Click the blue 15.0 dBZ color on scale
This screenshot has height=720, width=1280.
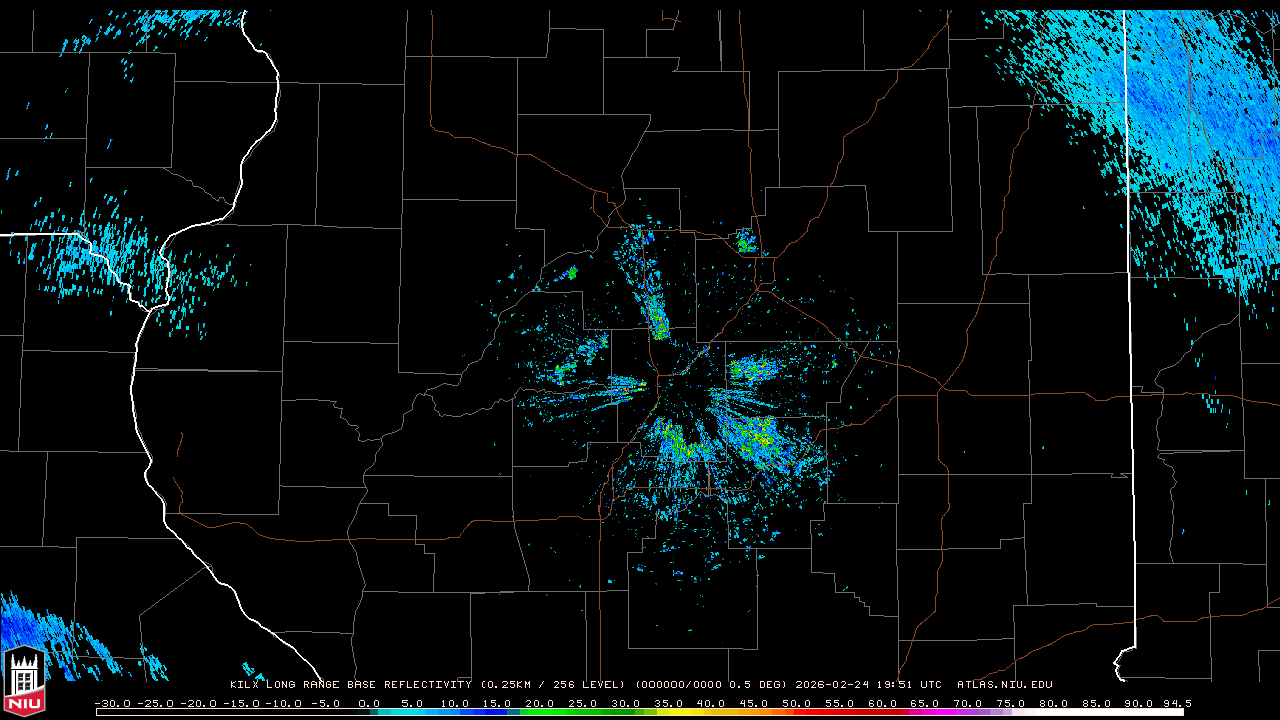[497, 712]
